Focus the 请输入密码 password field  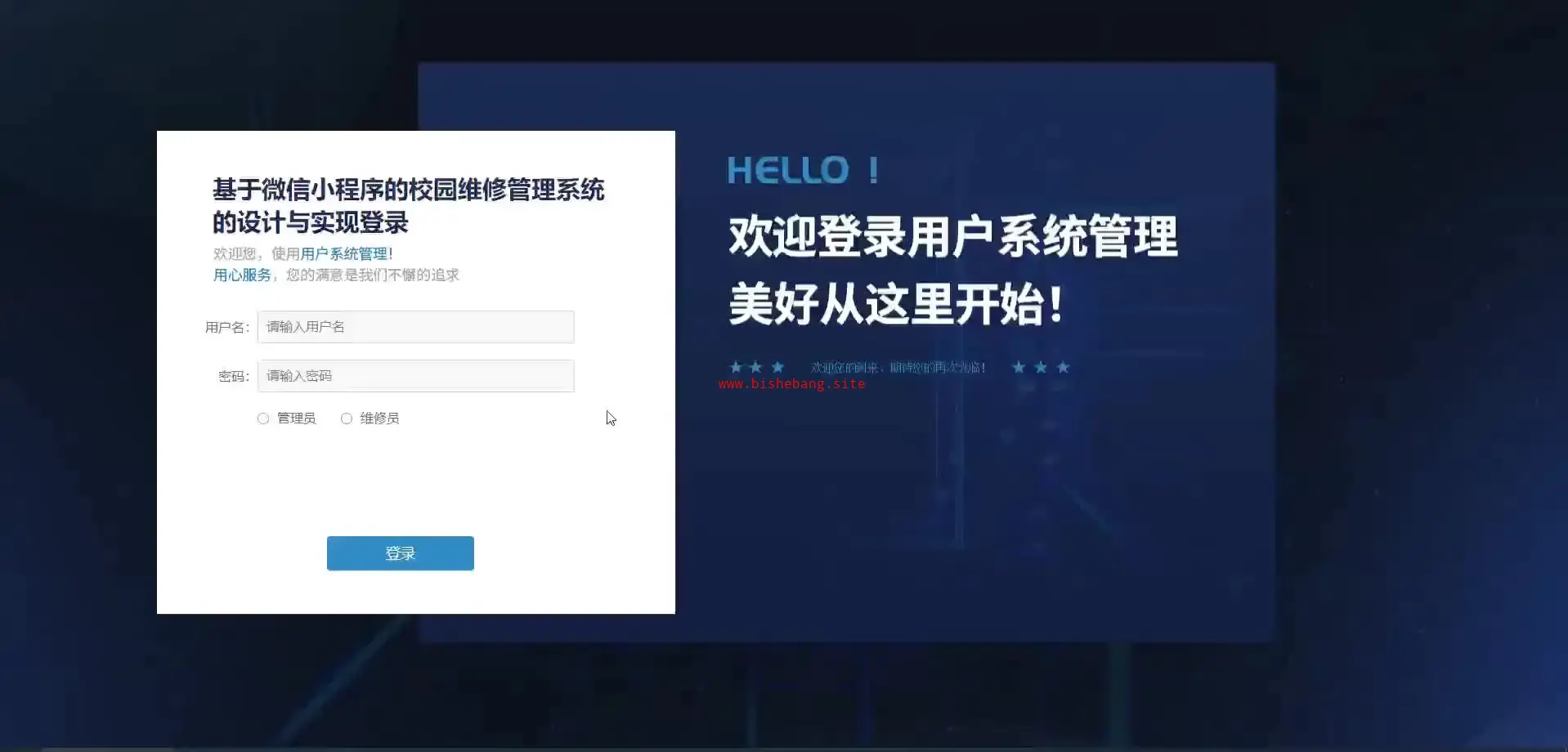click(416, 376)
